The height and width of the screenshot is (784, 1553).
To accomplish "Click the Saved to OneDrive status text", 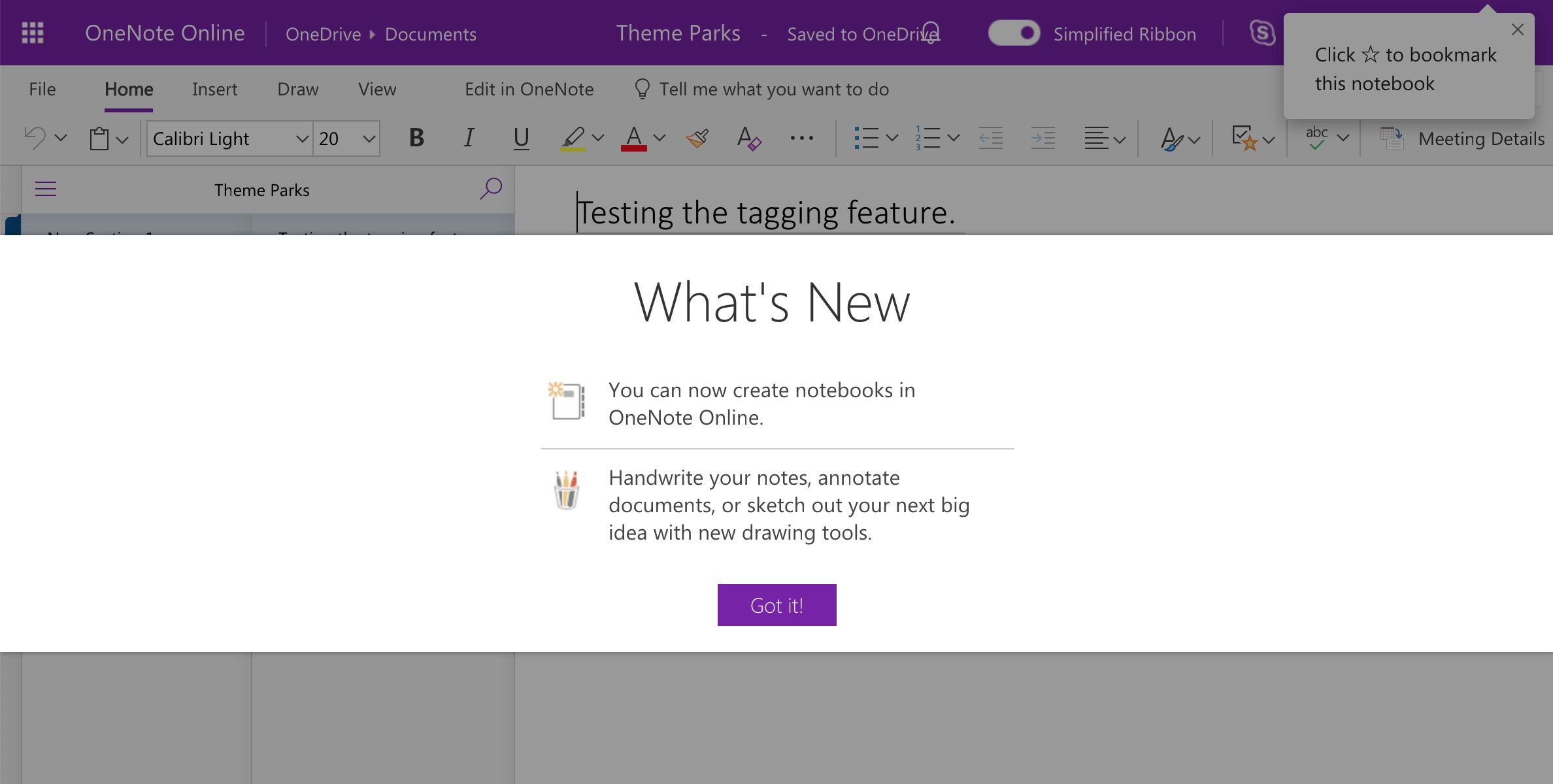I will 863,34.
